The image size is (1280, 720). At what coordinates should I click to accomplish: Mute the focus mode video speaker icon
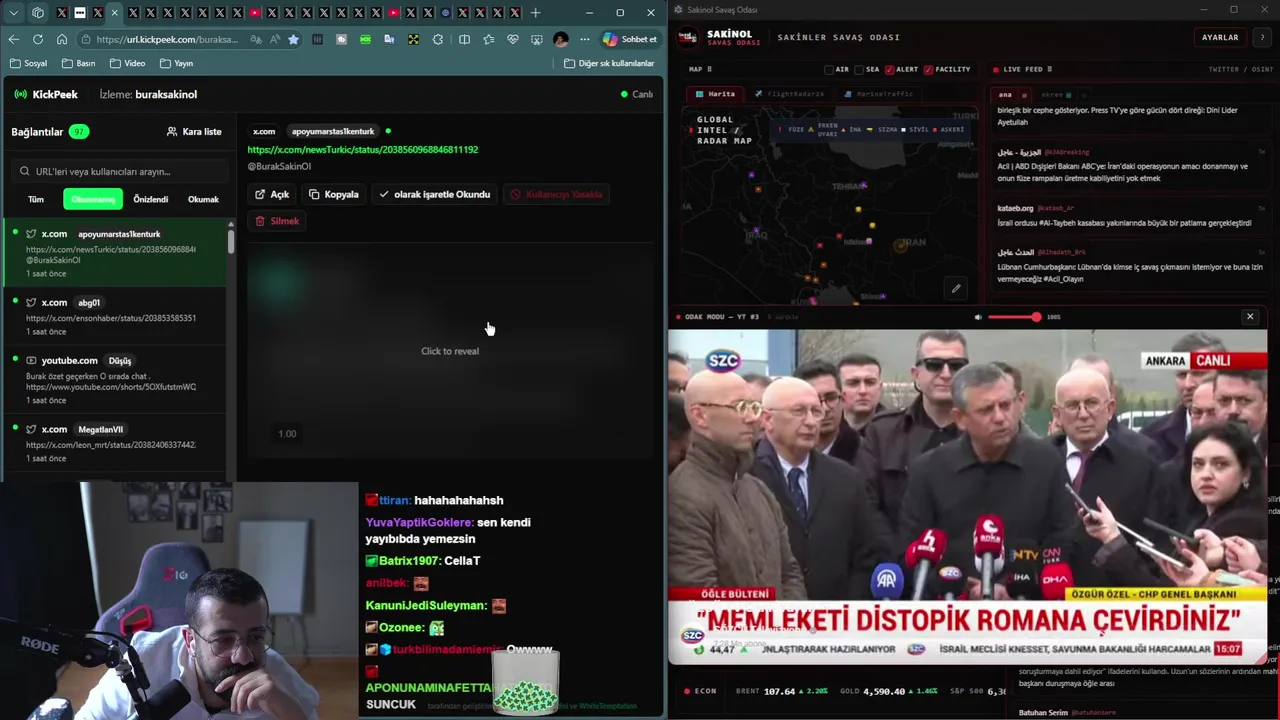[x=978, y=317]
